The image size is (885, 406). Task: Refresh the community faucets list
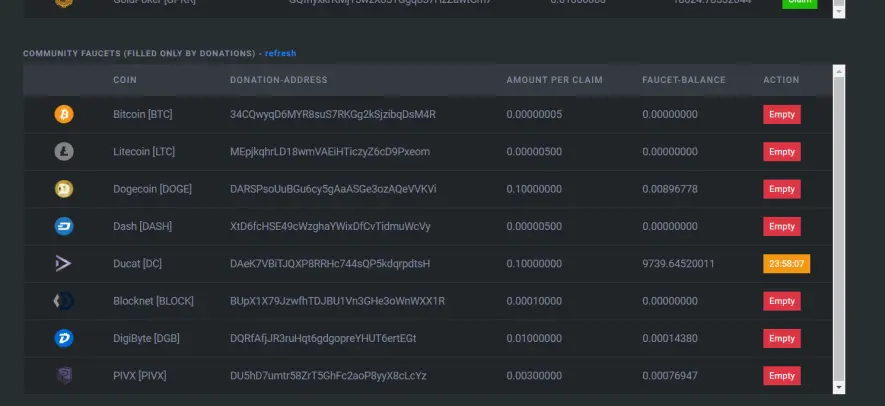click(x=281, y=54)
